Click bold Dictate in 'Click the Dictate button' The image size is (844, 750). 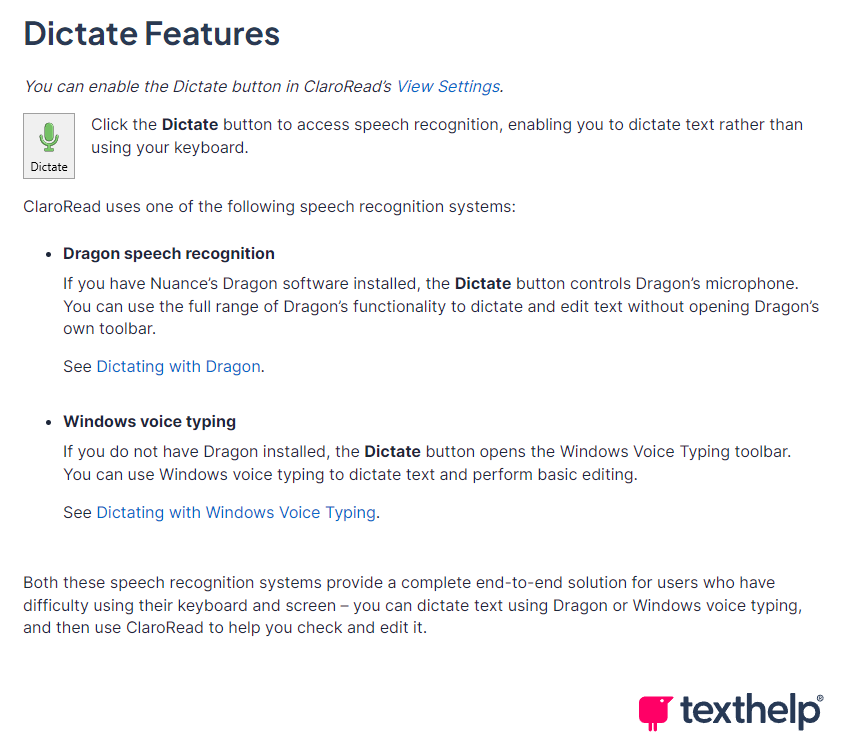pyautogui.click(x=190, y=124)
